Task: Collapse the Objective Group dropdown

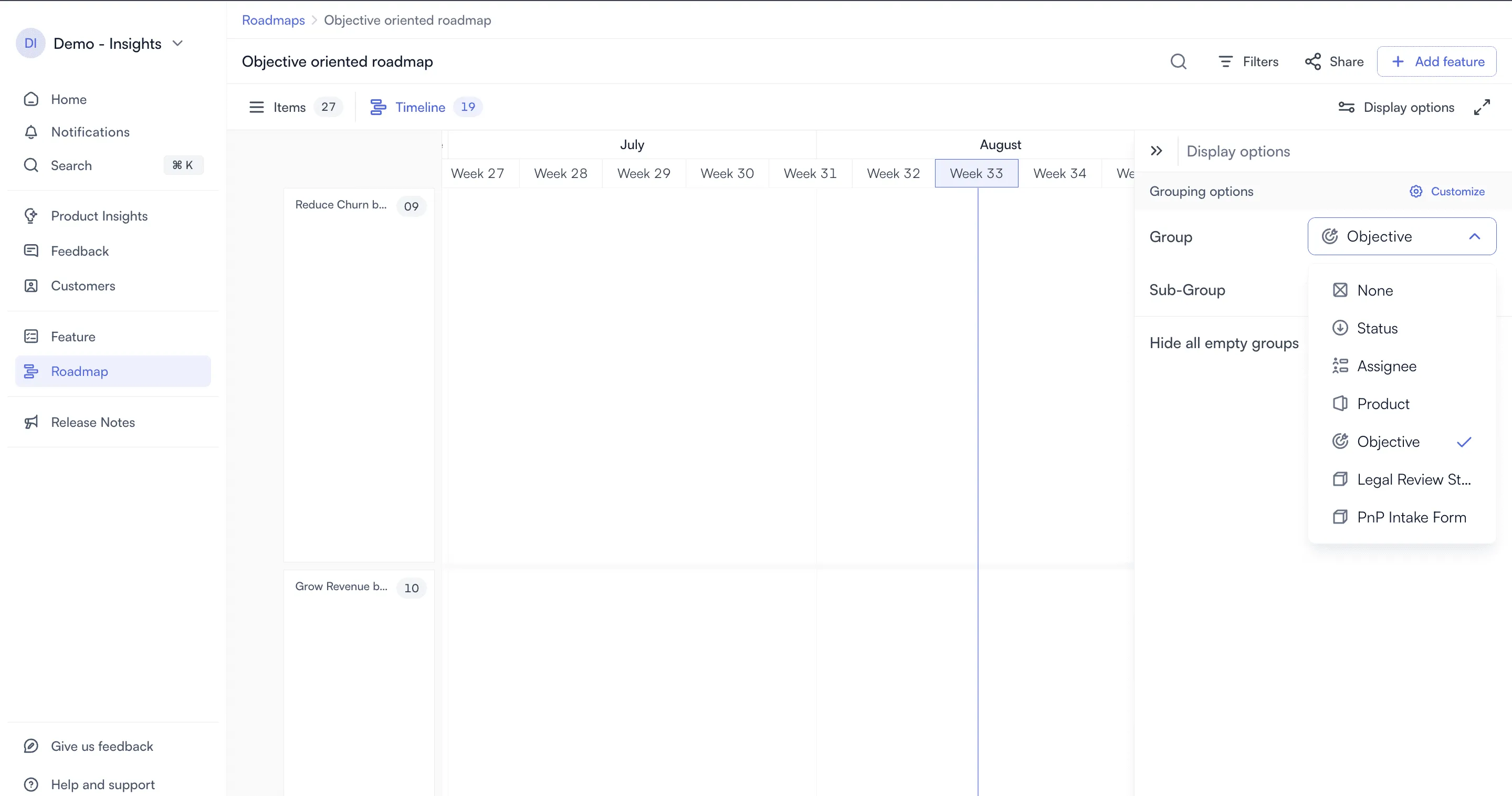Action: point(1402,237)
